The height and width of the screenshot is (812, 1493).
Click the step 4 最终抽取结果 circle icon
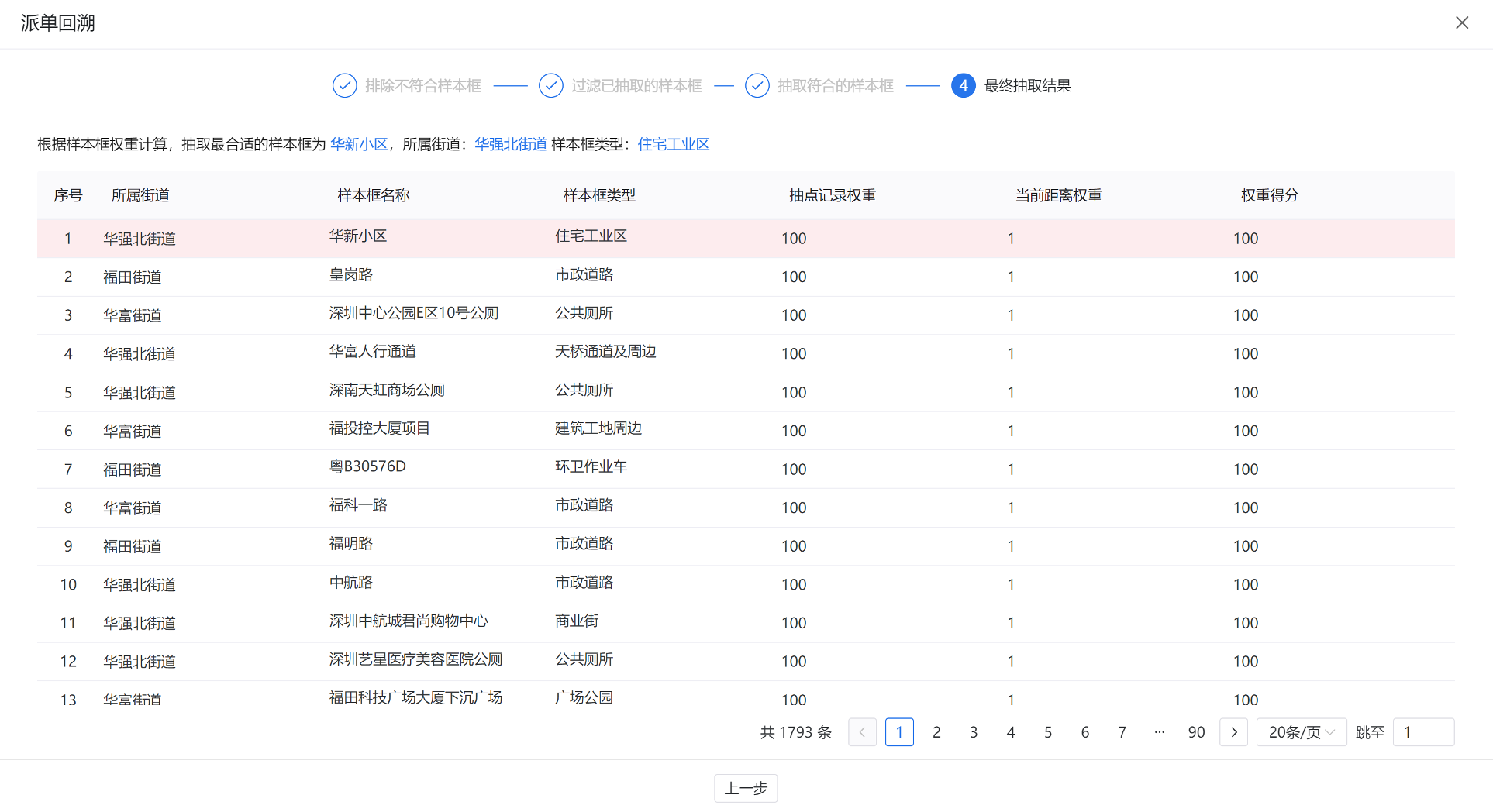[963, 85]
